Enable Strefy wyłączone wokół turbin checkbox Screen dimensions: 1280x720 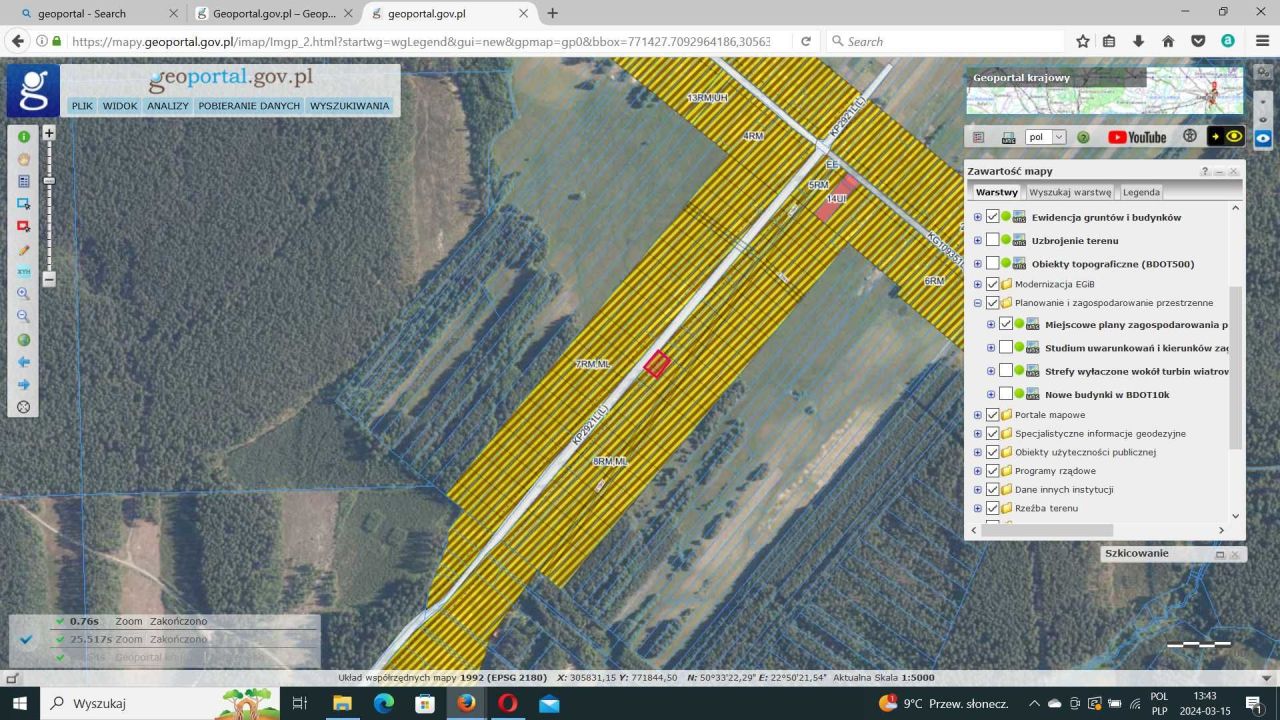[x=1006, y=371]
